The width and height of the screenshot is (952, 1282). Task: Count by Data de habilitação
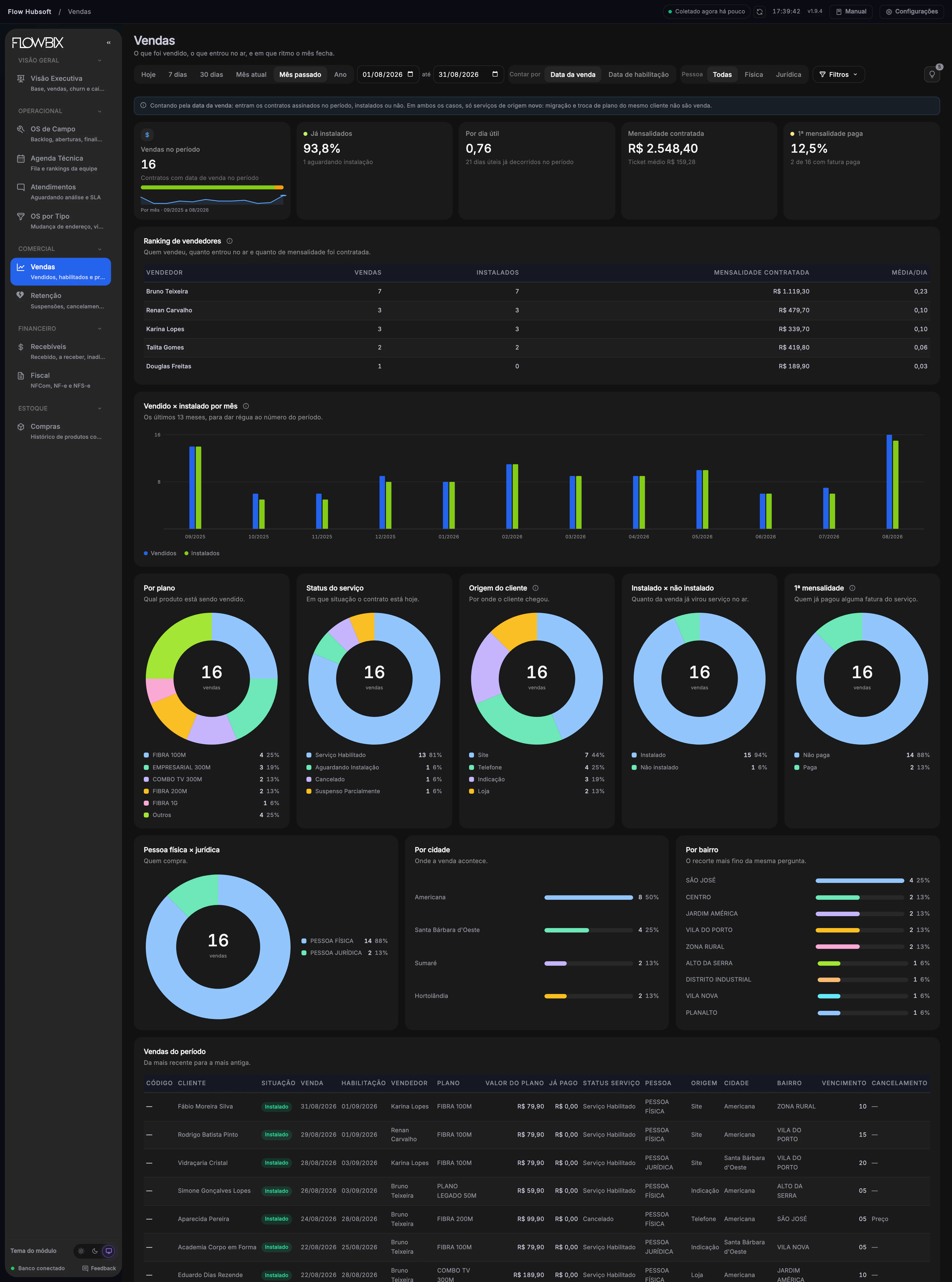pos(638,75)
